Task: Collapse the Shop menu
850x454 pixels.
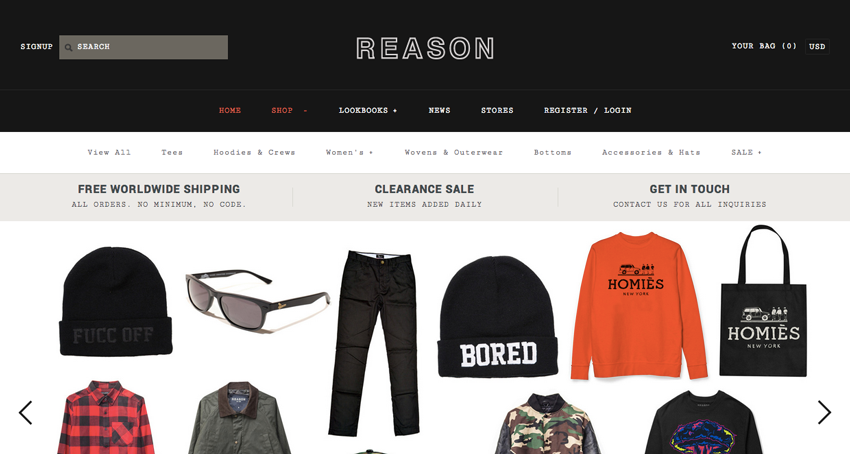Action: (289, 110)
